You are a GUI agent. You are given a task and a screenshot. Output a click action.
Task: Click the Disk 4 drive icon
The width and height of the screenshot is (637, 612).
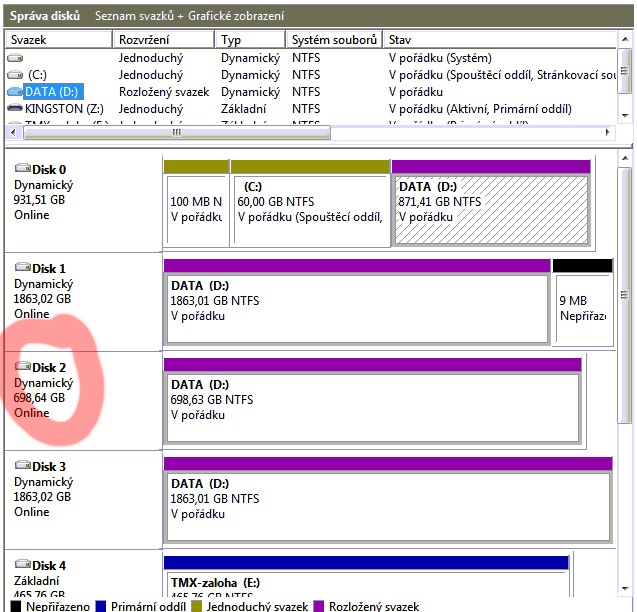coord(22,565)
